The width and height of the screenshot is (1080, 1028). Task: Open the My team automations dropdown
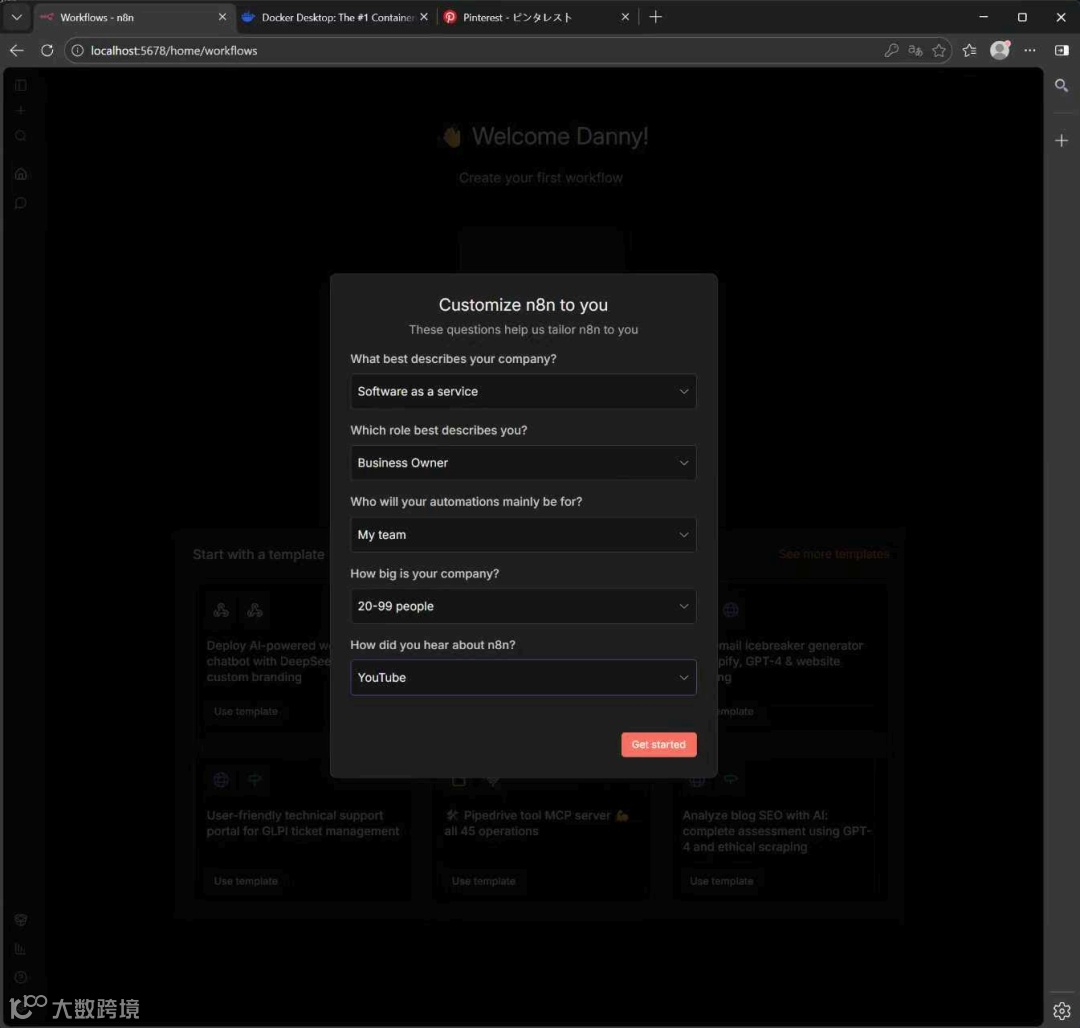click(523, 534)
